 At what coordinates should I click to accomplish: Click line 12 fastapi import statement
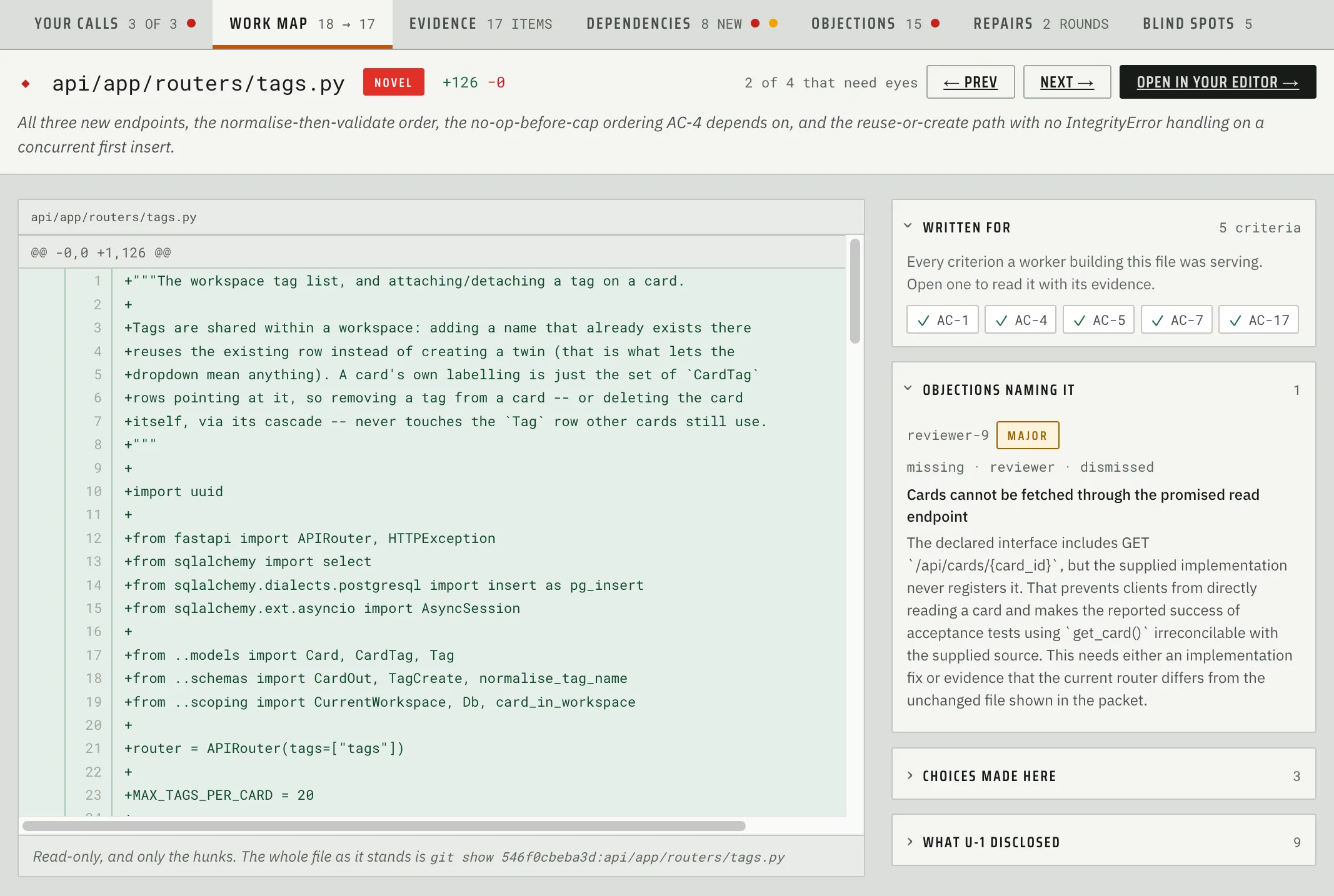309,539
